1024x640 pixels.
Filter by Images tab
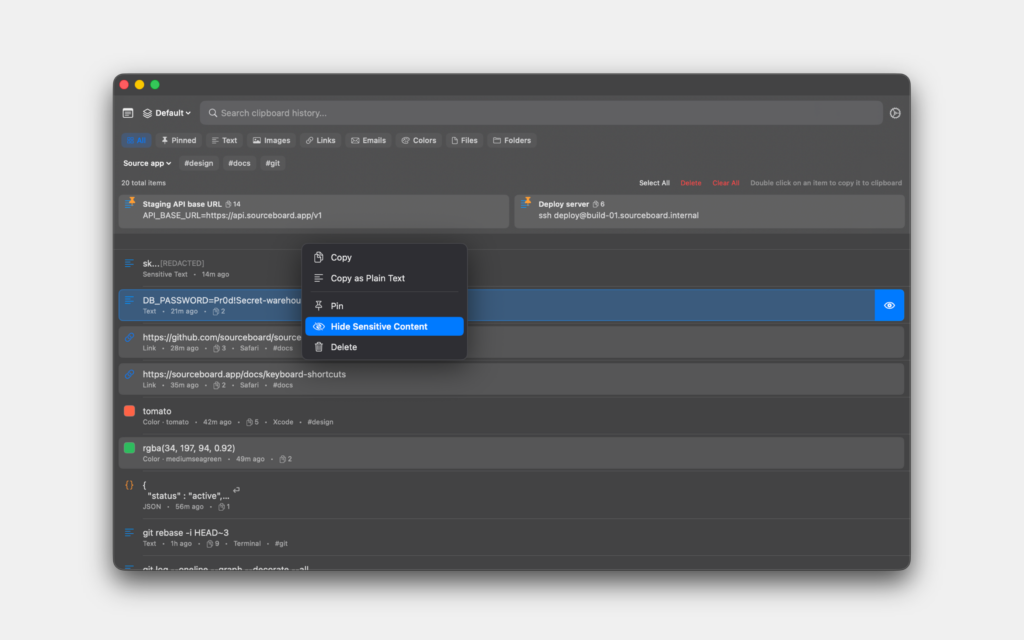point(272,140)
